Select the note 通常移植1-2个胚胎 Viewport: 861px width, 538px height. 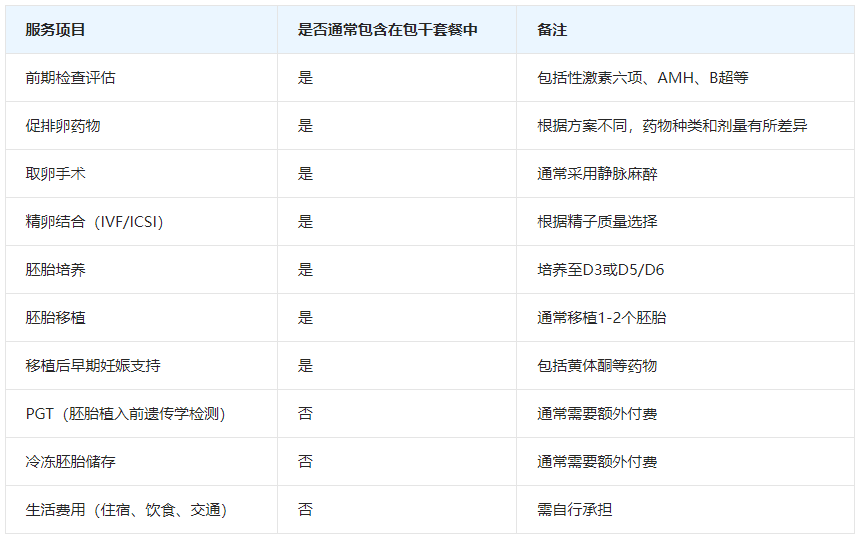coord(601,318)
